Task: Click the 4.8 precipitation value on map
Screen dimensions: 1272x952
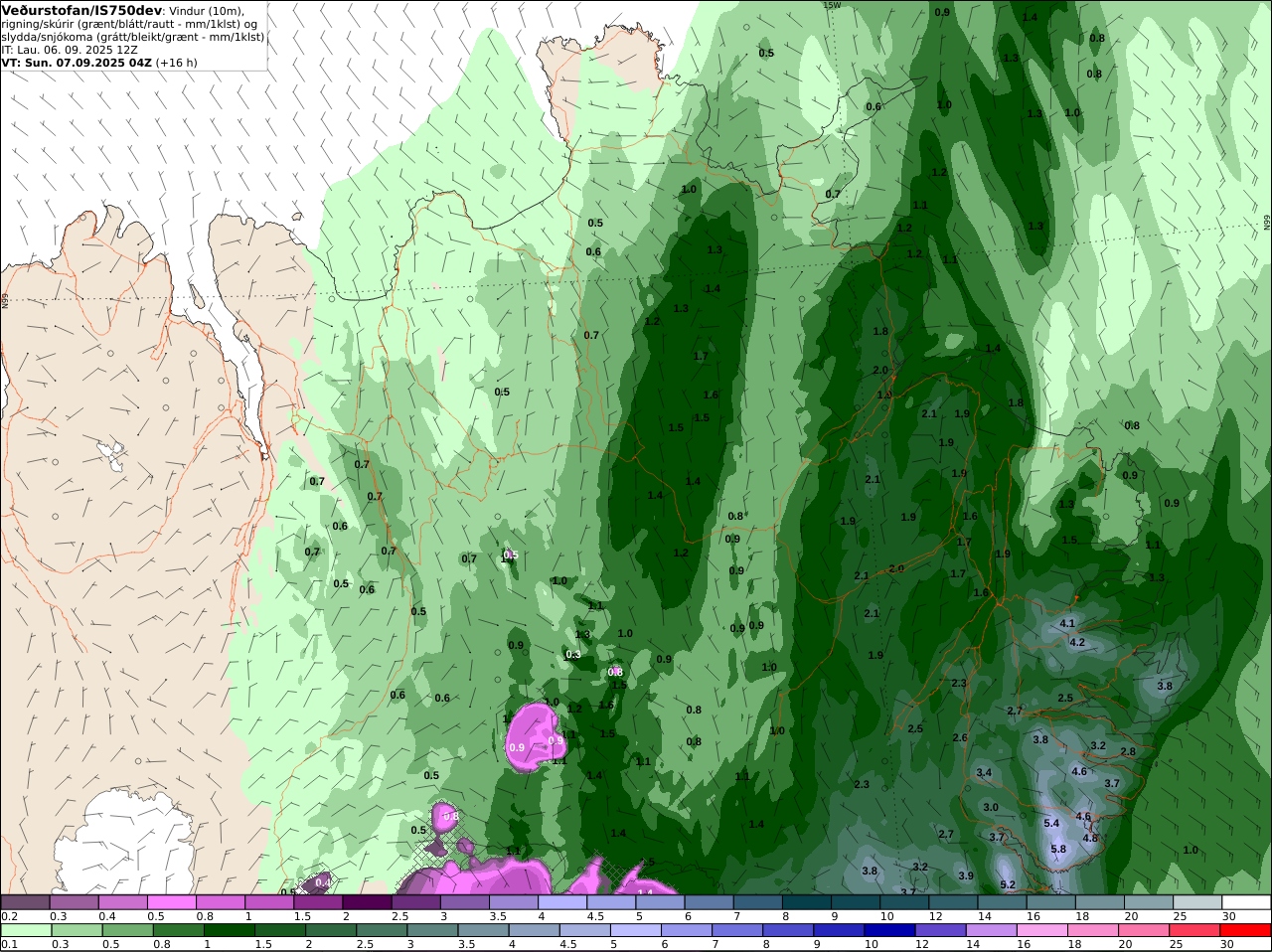Action: (x=1090, y=838)
